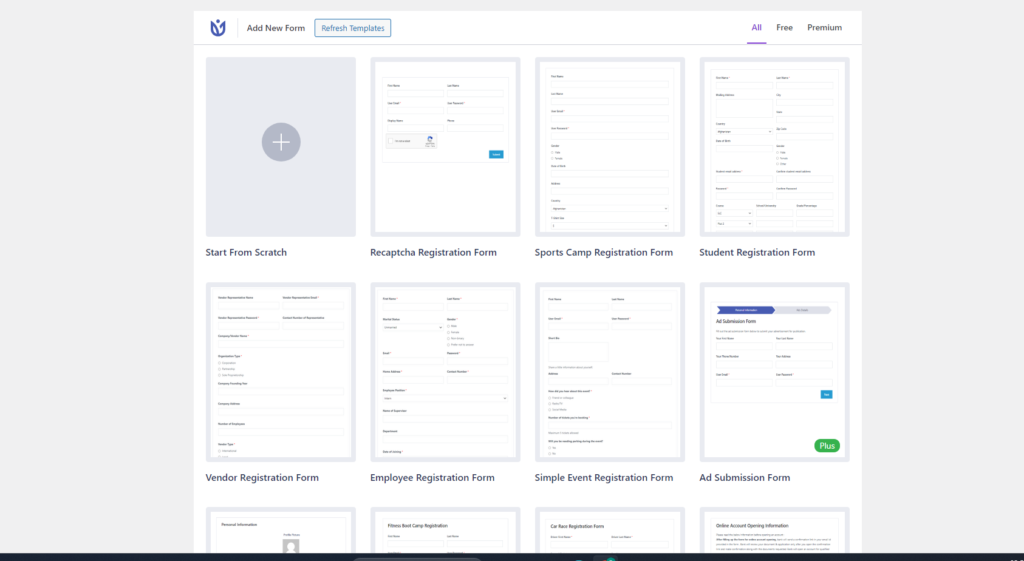Choose the Sports Camp Registration Form template
Image resolution: width=1024 pixels, height=561 pixels.
pos(609,147)
